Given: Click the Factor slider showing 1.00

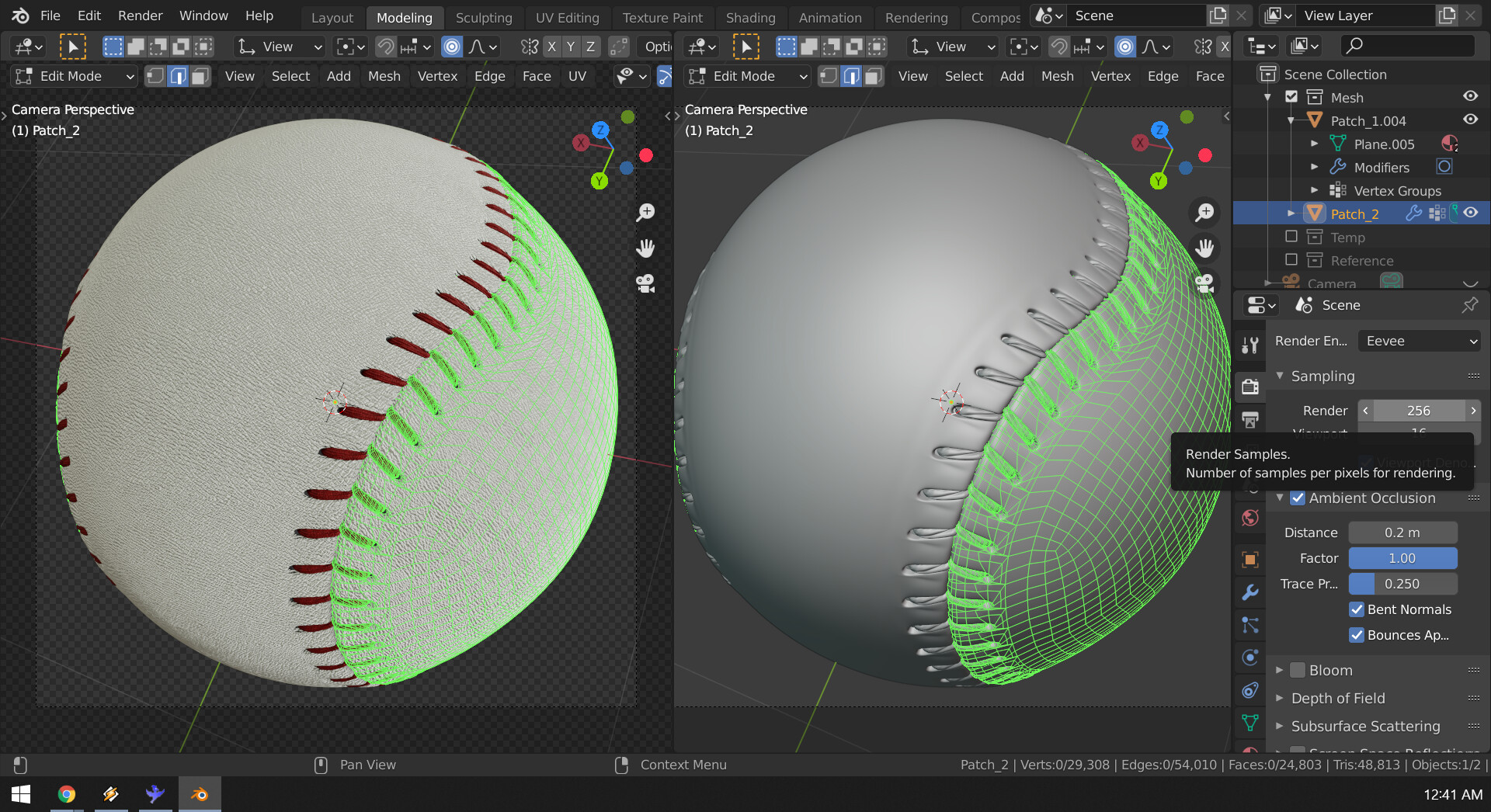Looking at the screenshot, I should 1402,558.
